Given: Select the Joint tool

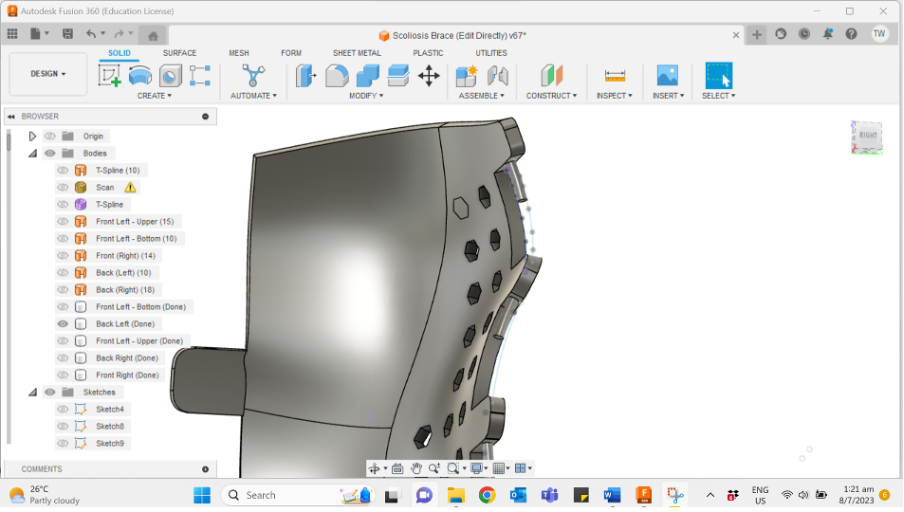Looking at the screenshot, I should [x=498, y=76].
